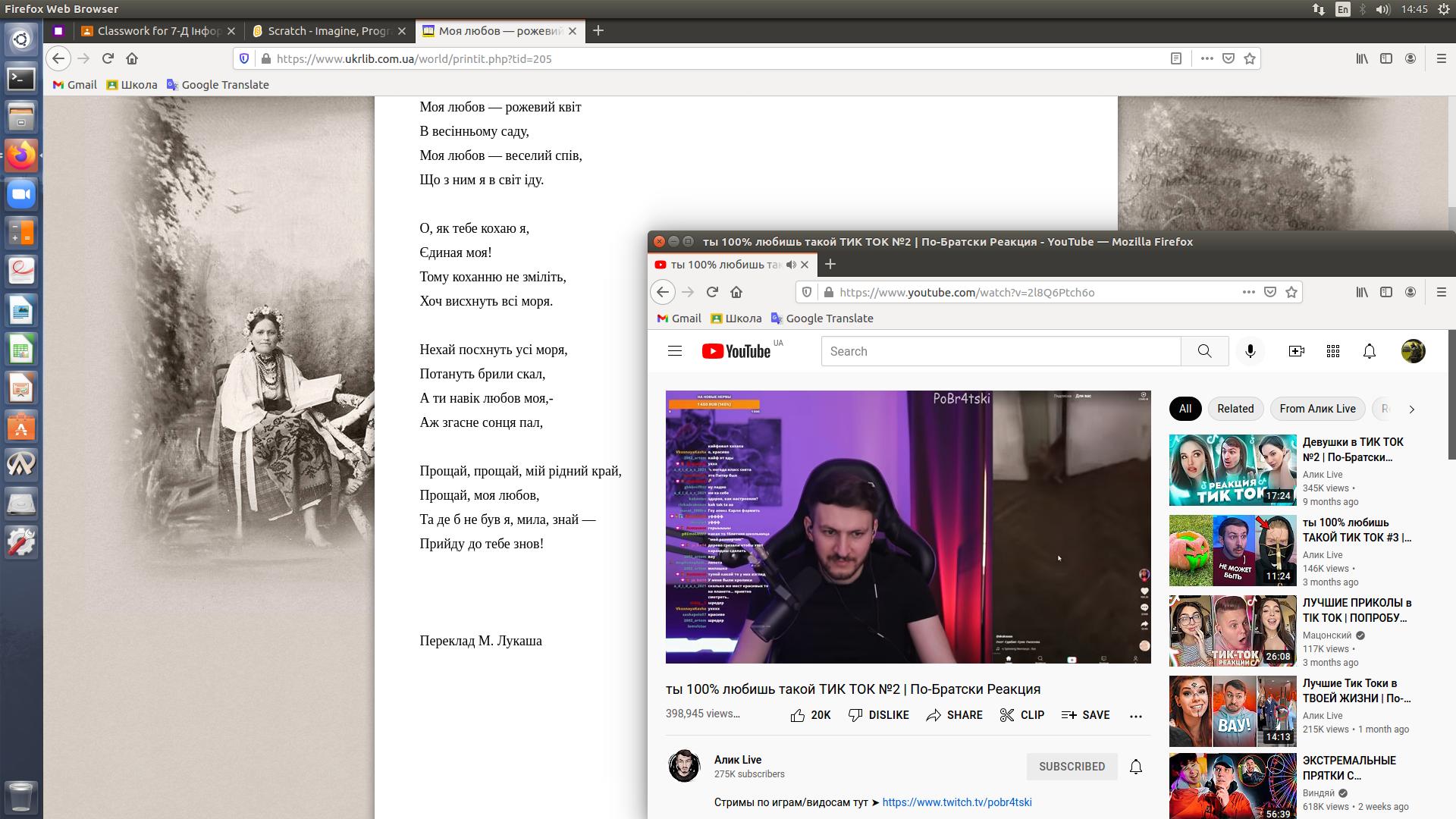Expand more actions menu under video
Image resolution: width=1456 pixels, height=819 pixels.
tap(1135, 716)
